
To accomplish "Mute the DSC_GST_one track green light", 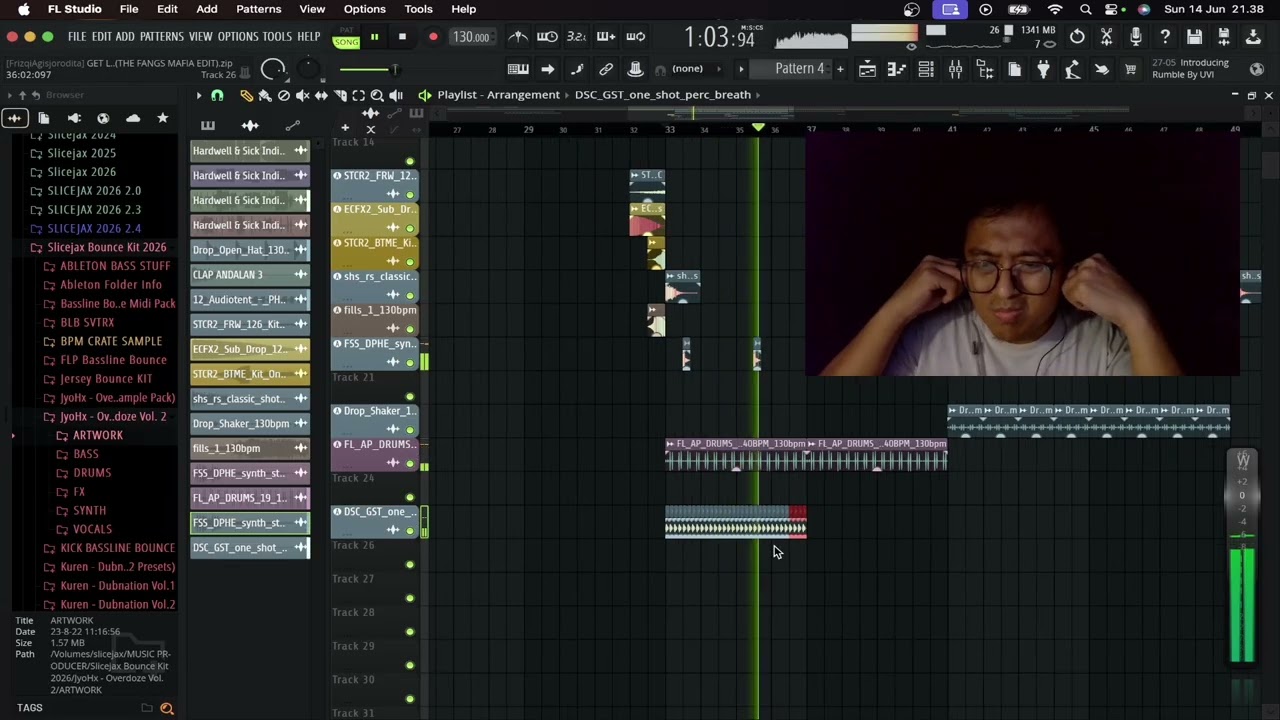I will click(x=409, y=531).
